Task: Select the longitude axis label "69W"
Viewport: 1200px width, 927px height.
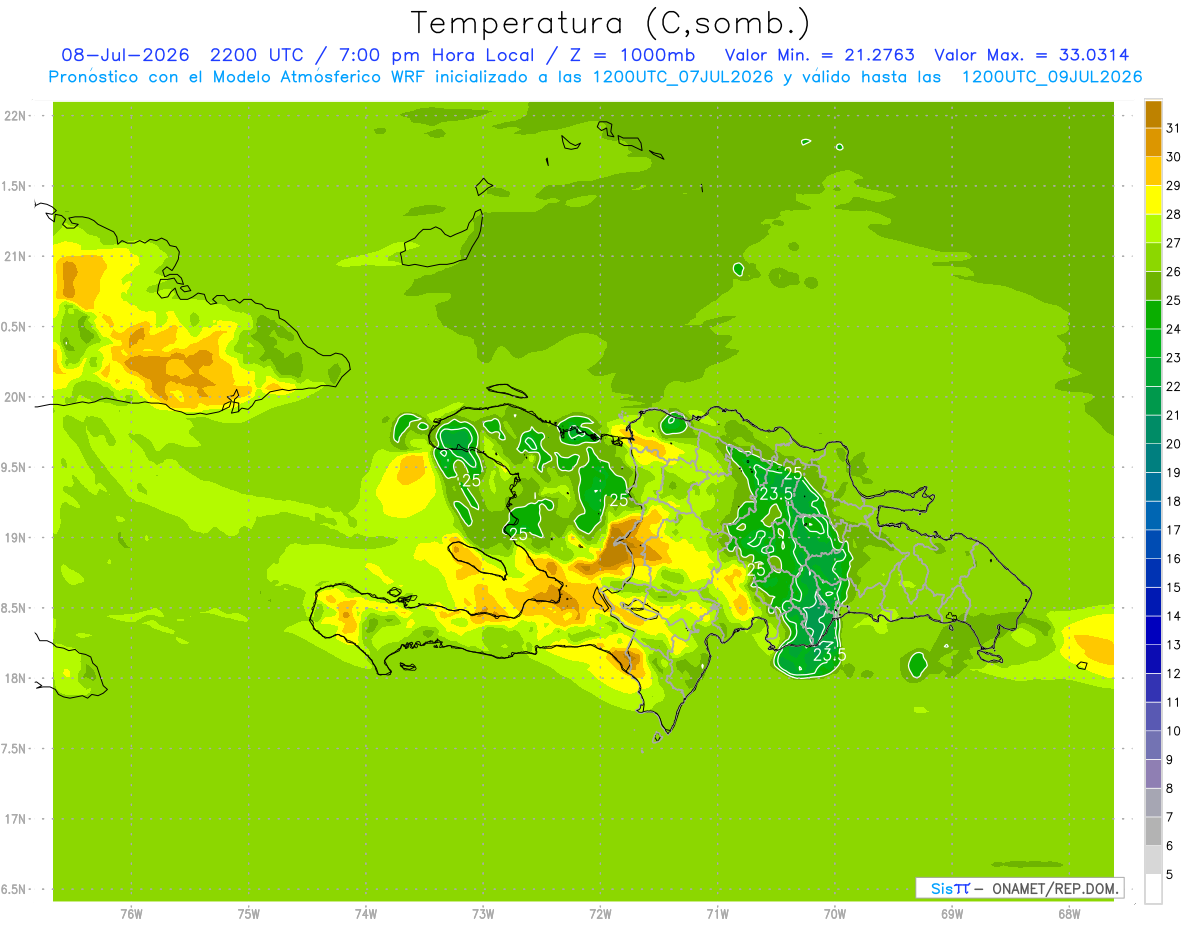Action: (952, 914)
